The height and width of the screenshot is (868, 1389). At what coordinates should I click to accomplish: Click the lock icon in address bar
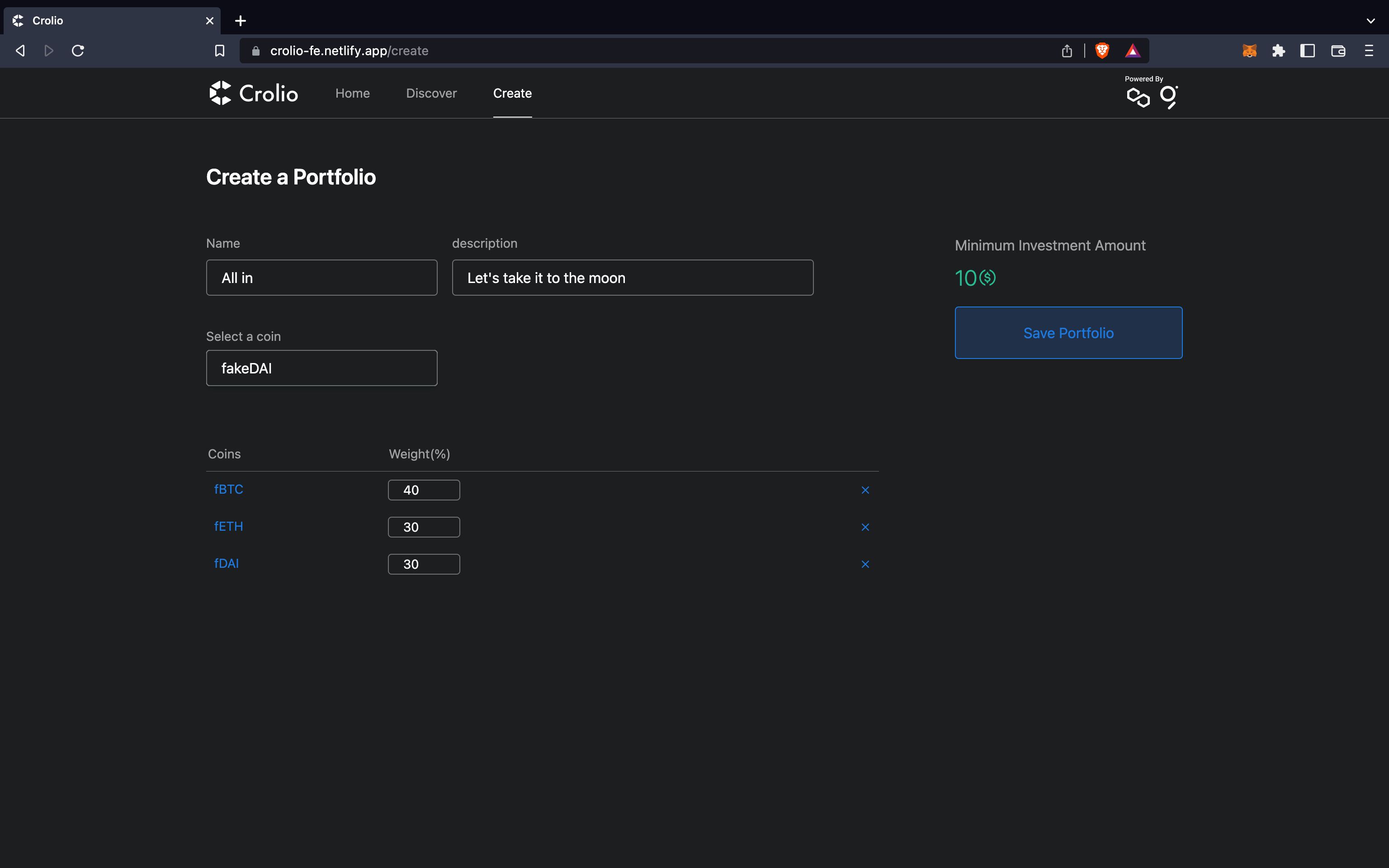(x=256, y=51)
